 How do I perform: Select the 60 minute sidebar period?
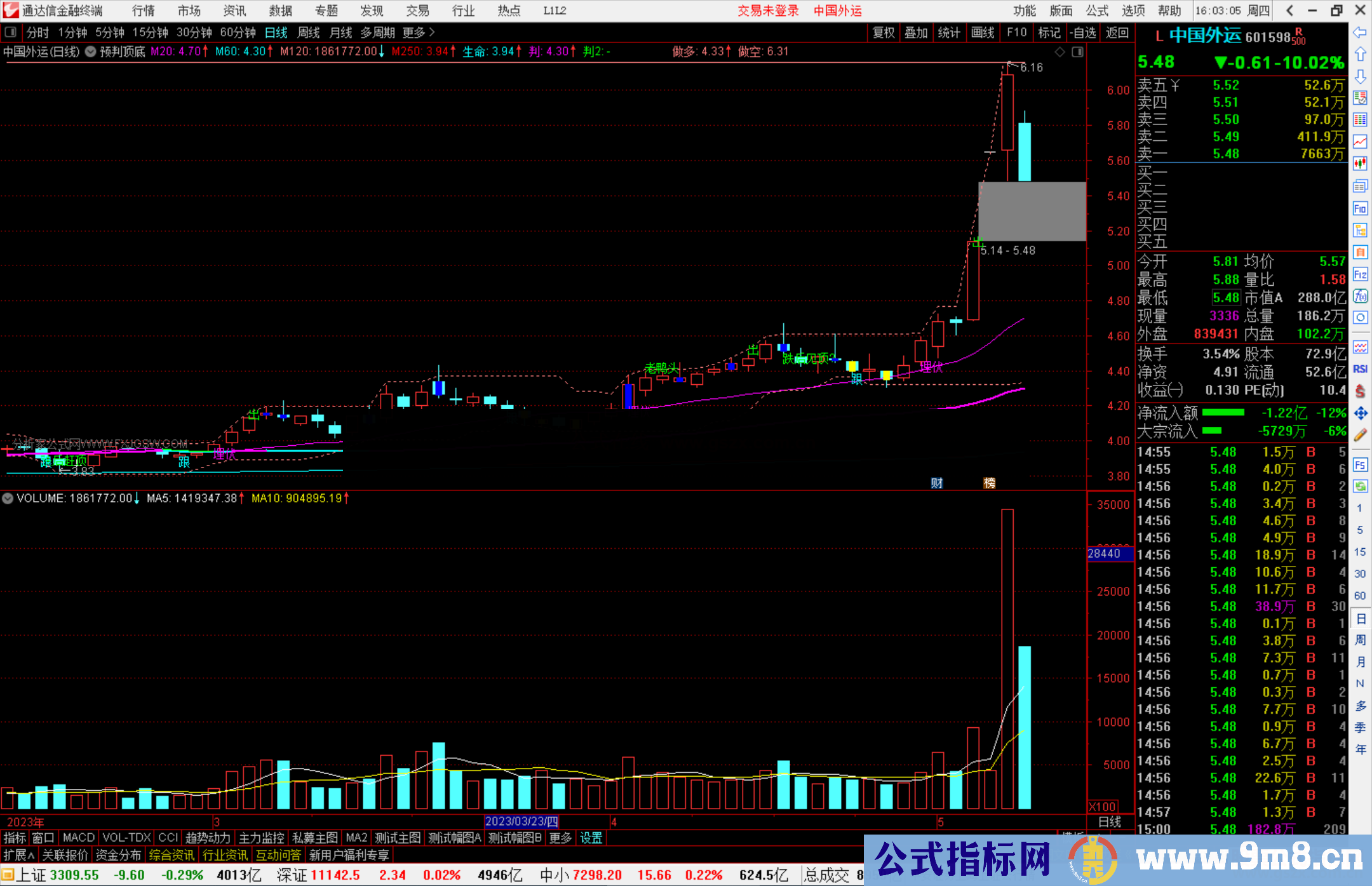[1360, 596]
